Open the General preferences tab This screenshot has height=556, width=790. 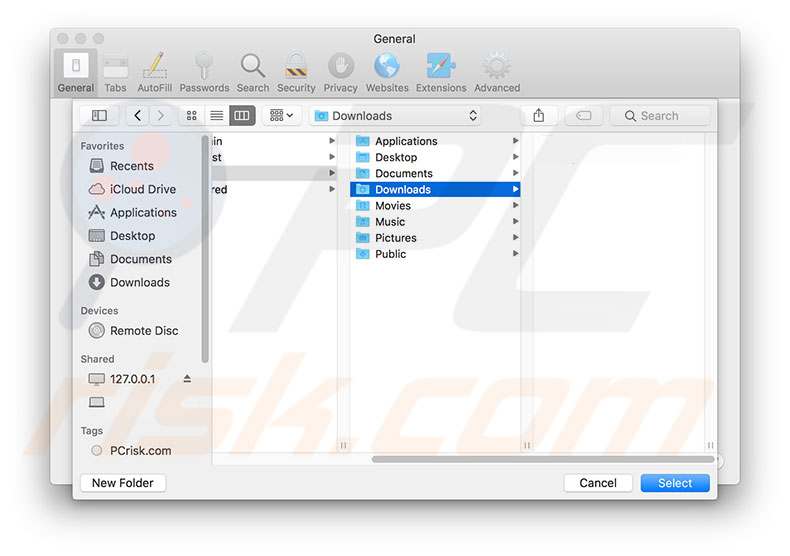[x=76, y=73]
